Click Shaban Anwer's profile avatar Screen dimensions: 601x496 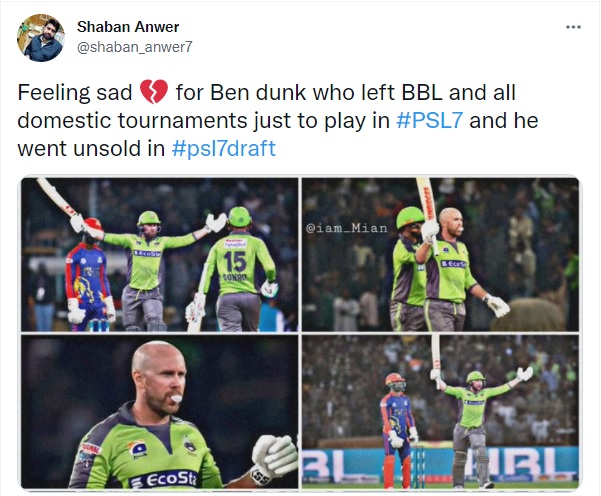pos(41,38)
